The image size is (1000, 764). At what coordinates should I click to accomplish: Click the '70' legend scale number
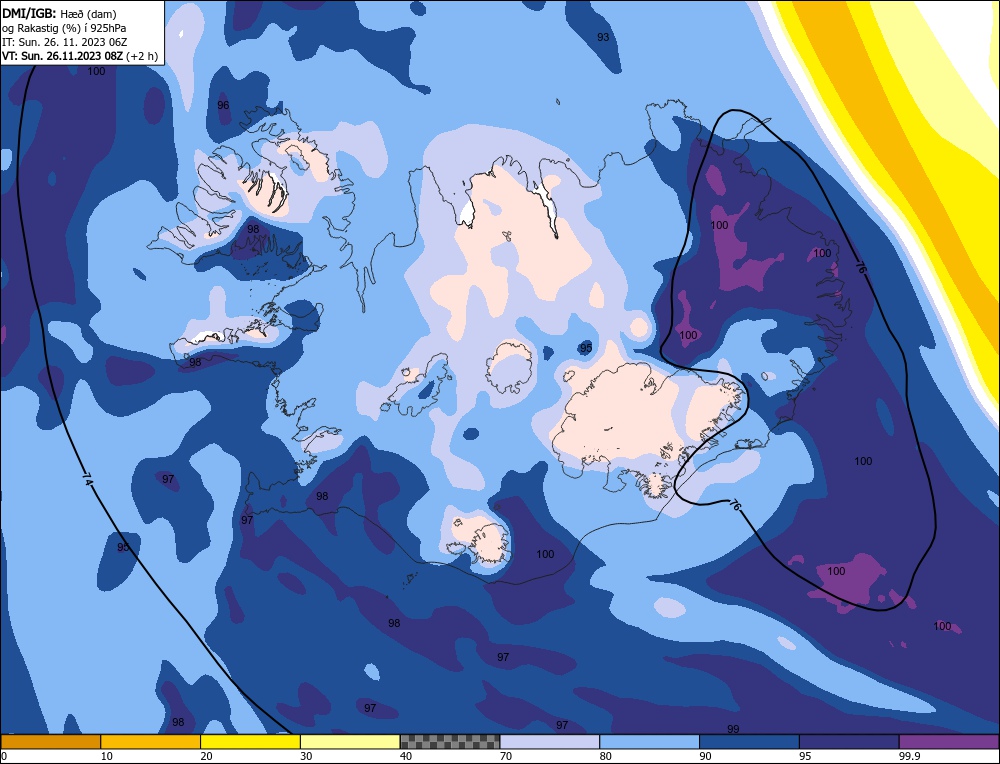point(506,756)
